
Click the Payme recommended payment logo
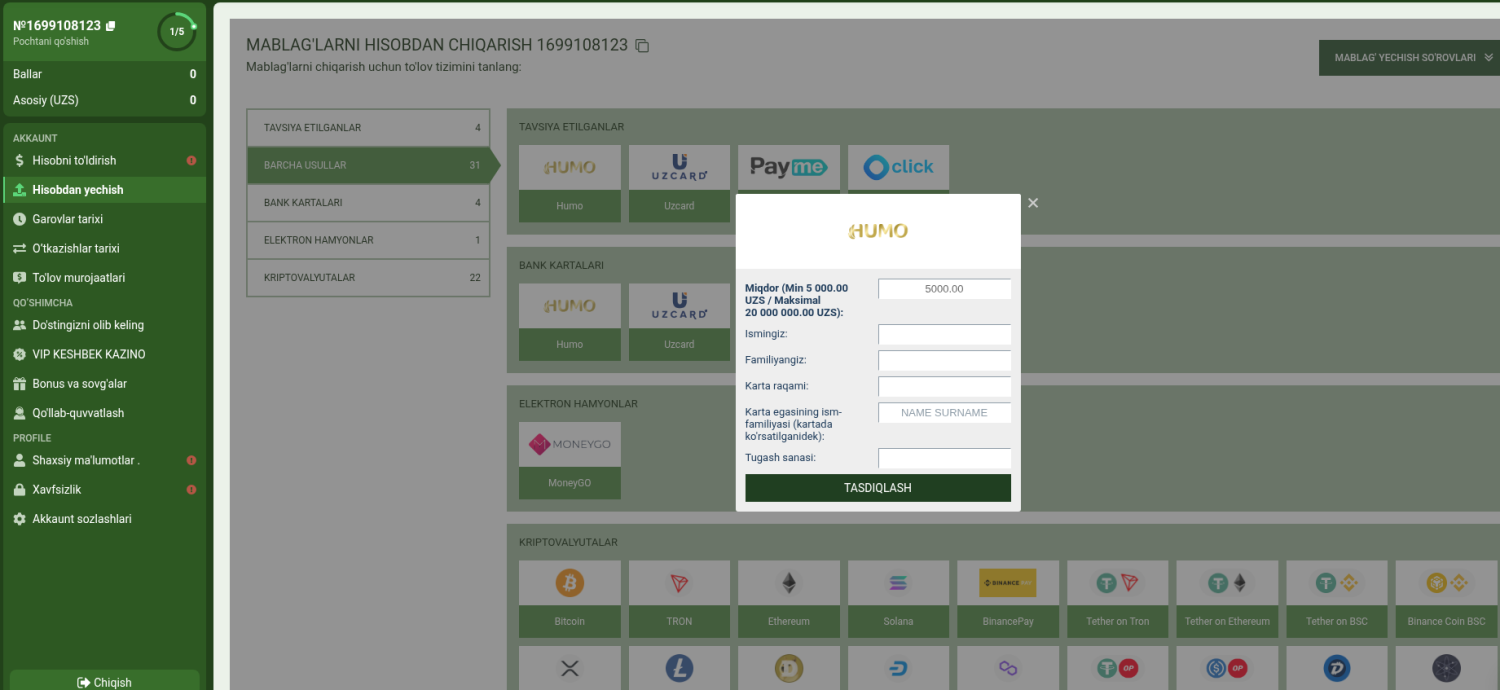click(789, 167)
